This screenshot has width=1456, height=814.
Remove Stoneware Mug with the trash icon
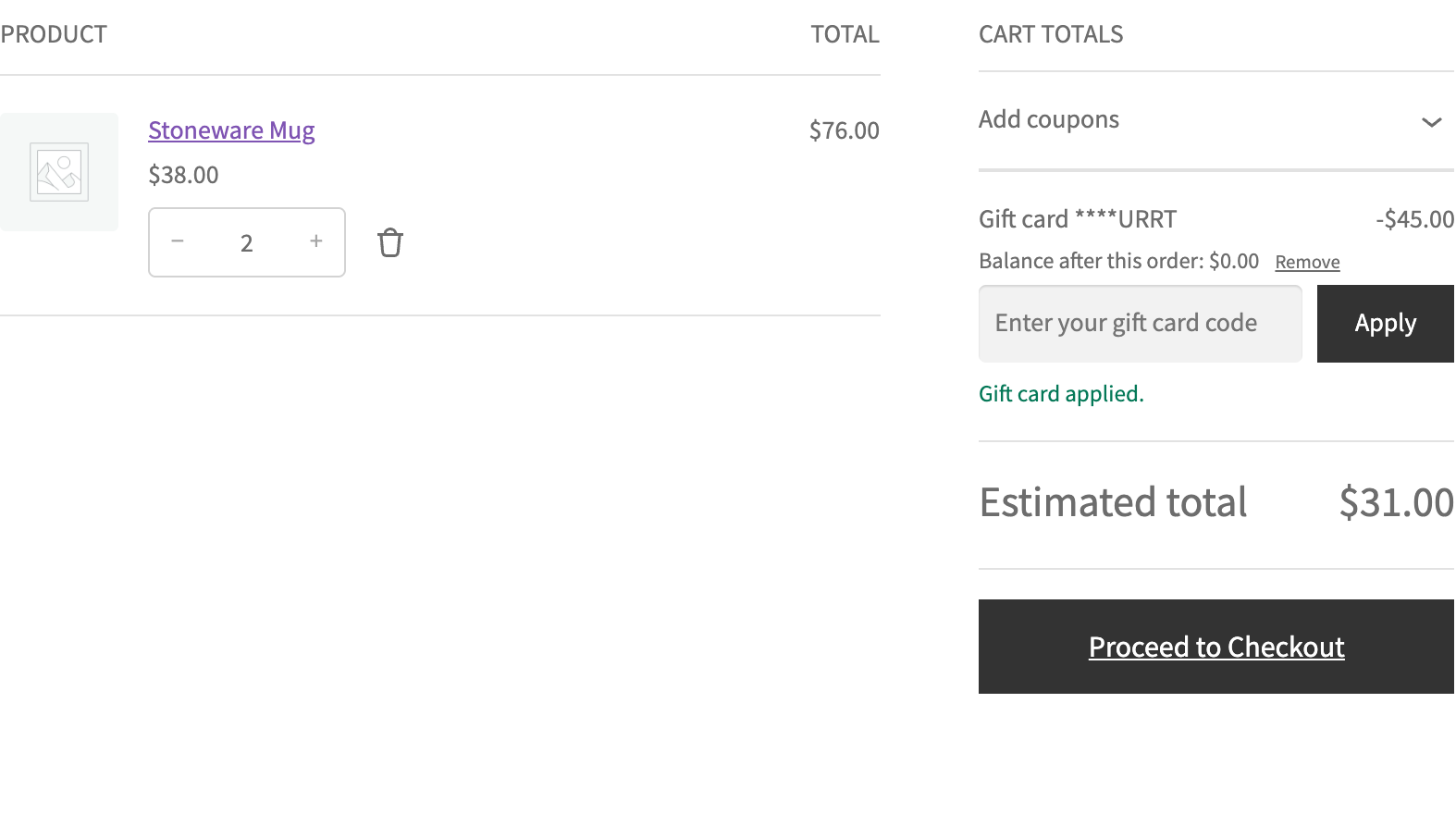(x=390, y=242)
